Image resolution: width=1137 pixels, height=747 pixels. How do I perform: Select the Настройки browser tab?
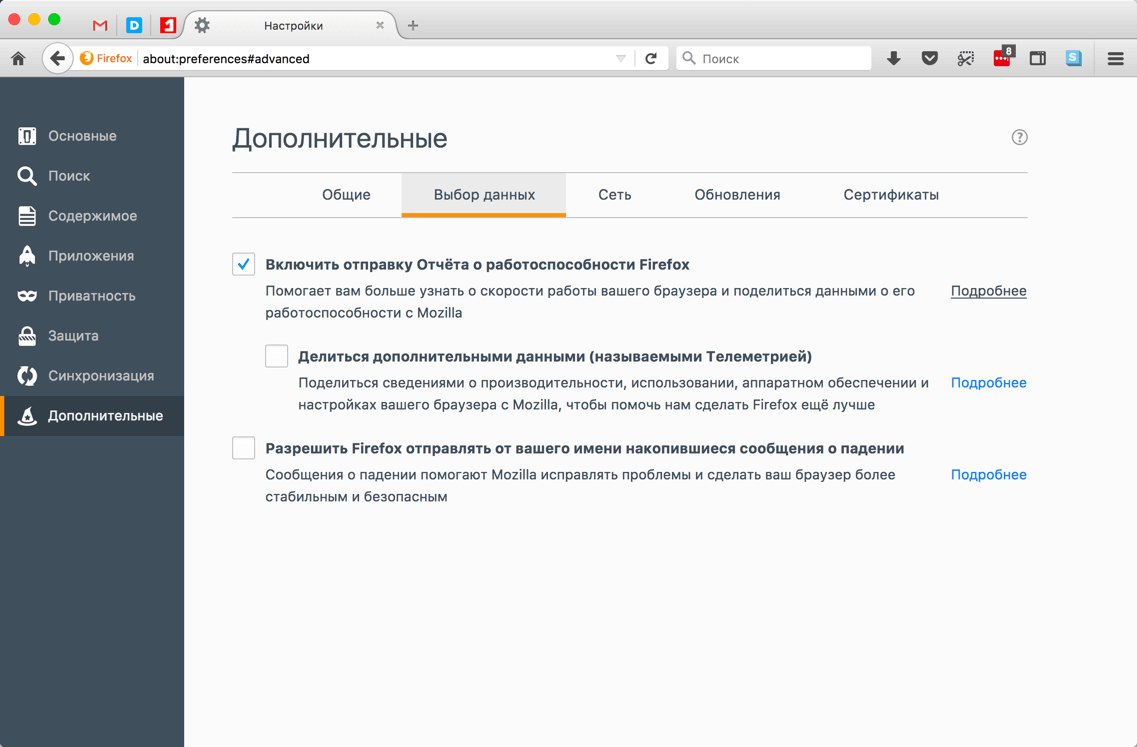point(293,25)
